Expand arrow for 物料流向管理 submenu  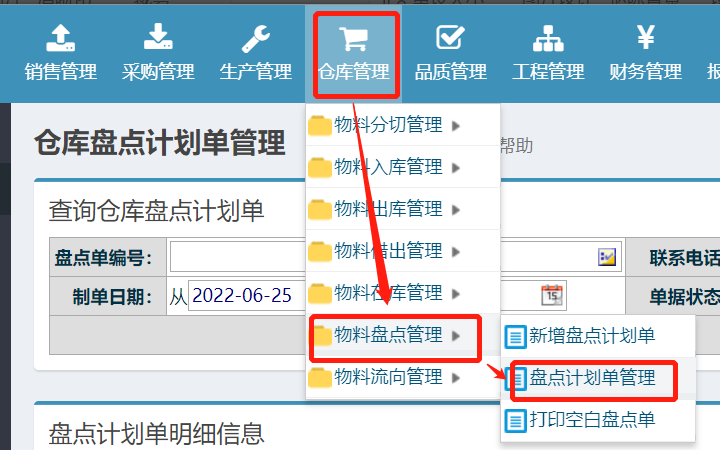456,378
